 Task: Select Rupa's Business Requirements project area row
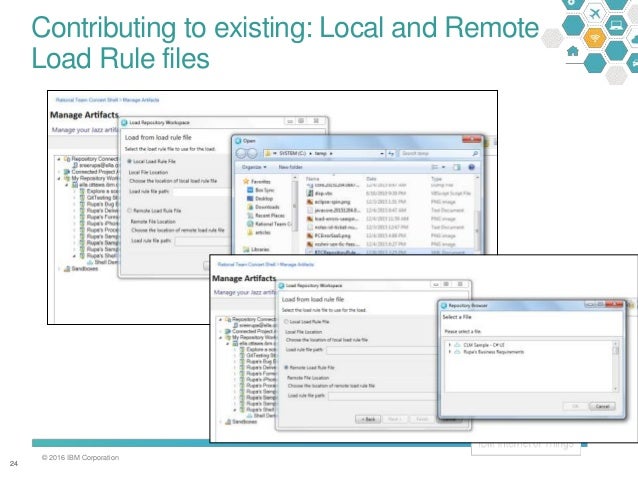pyautogui.click(x=489, y=352)
